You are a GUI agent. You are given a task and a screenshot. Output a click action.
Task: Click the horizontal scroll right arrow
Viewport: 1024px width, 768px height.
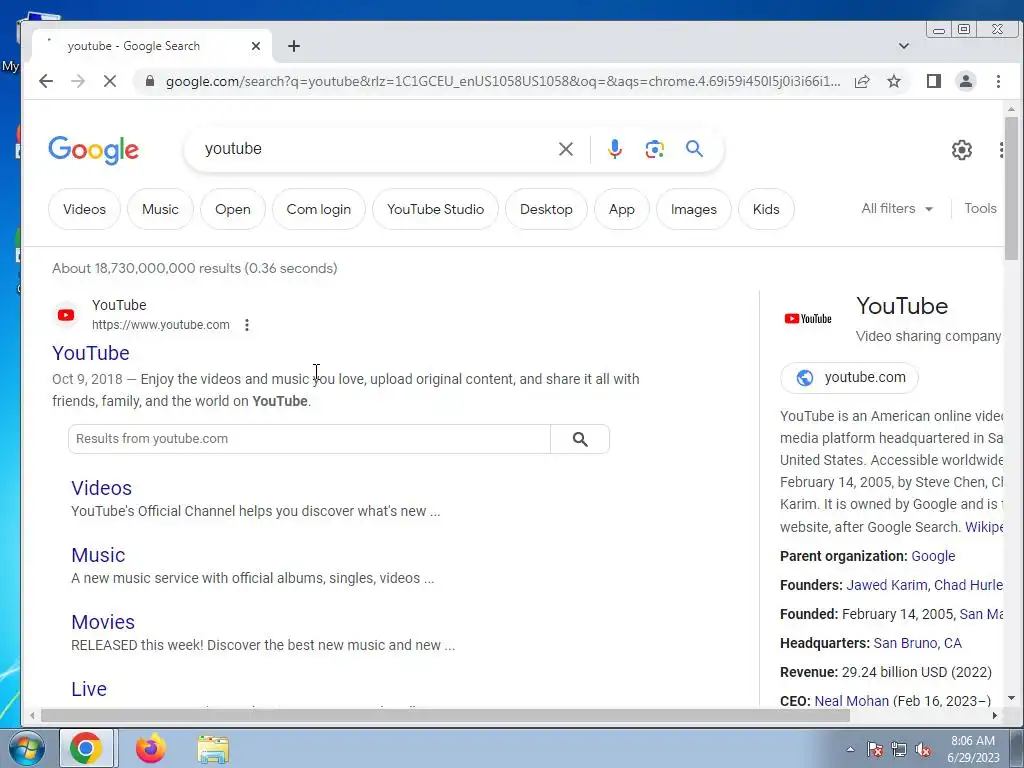(x=995, y=716)
